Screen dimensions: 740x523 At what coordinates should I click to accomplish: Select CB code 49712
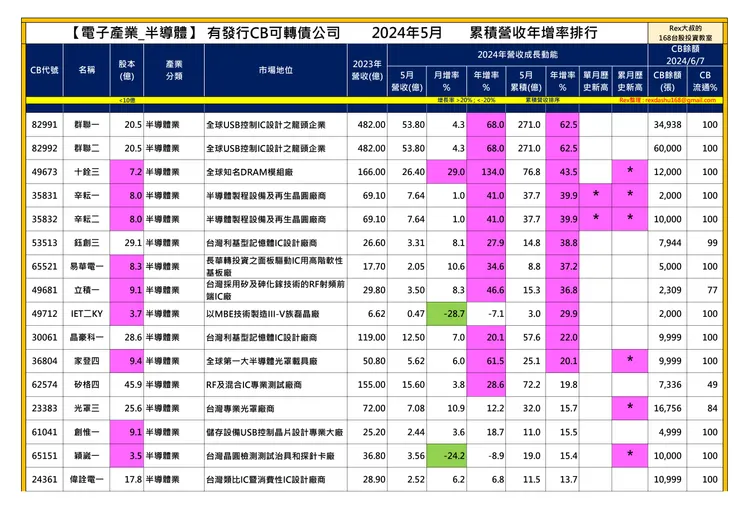44,313
